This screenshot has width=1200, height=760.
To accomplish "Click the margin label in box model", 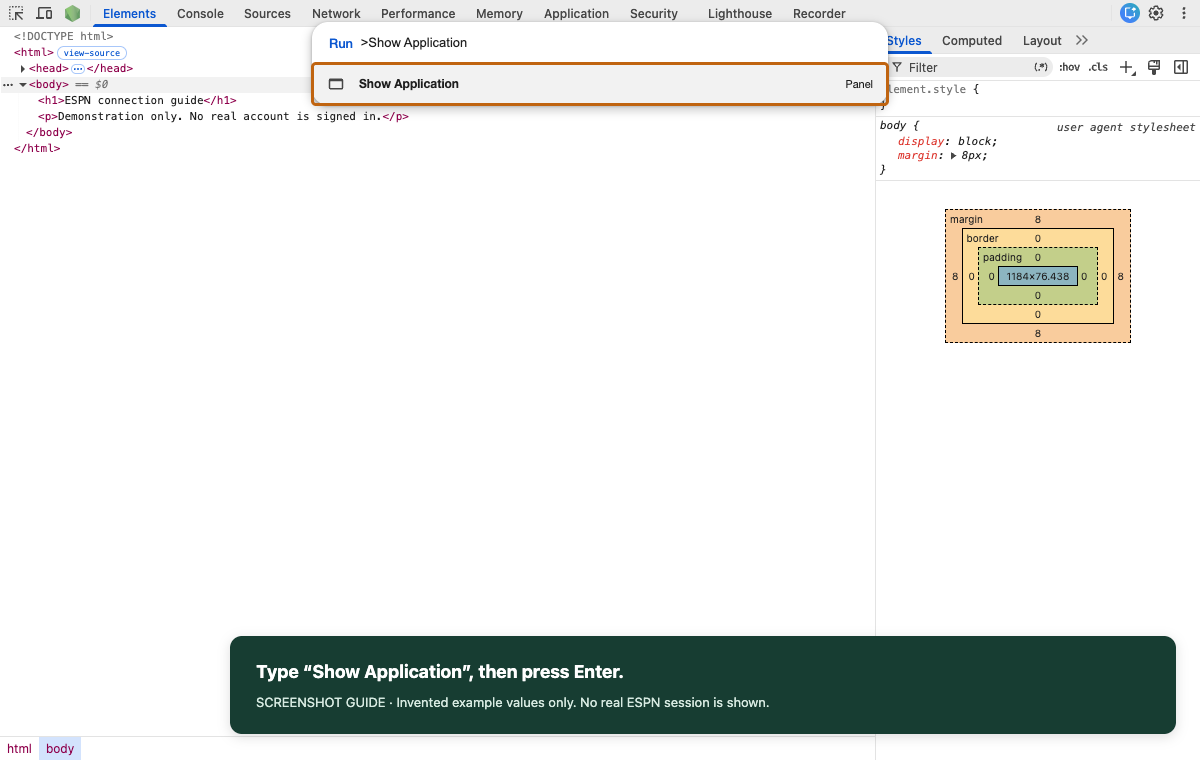I will tap(966, 219).
